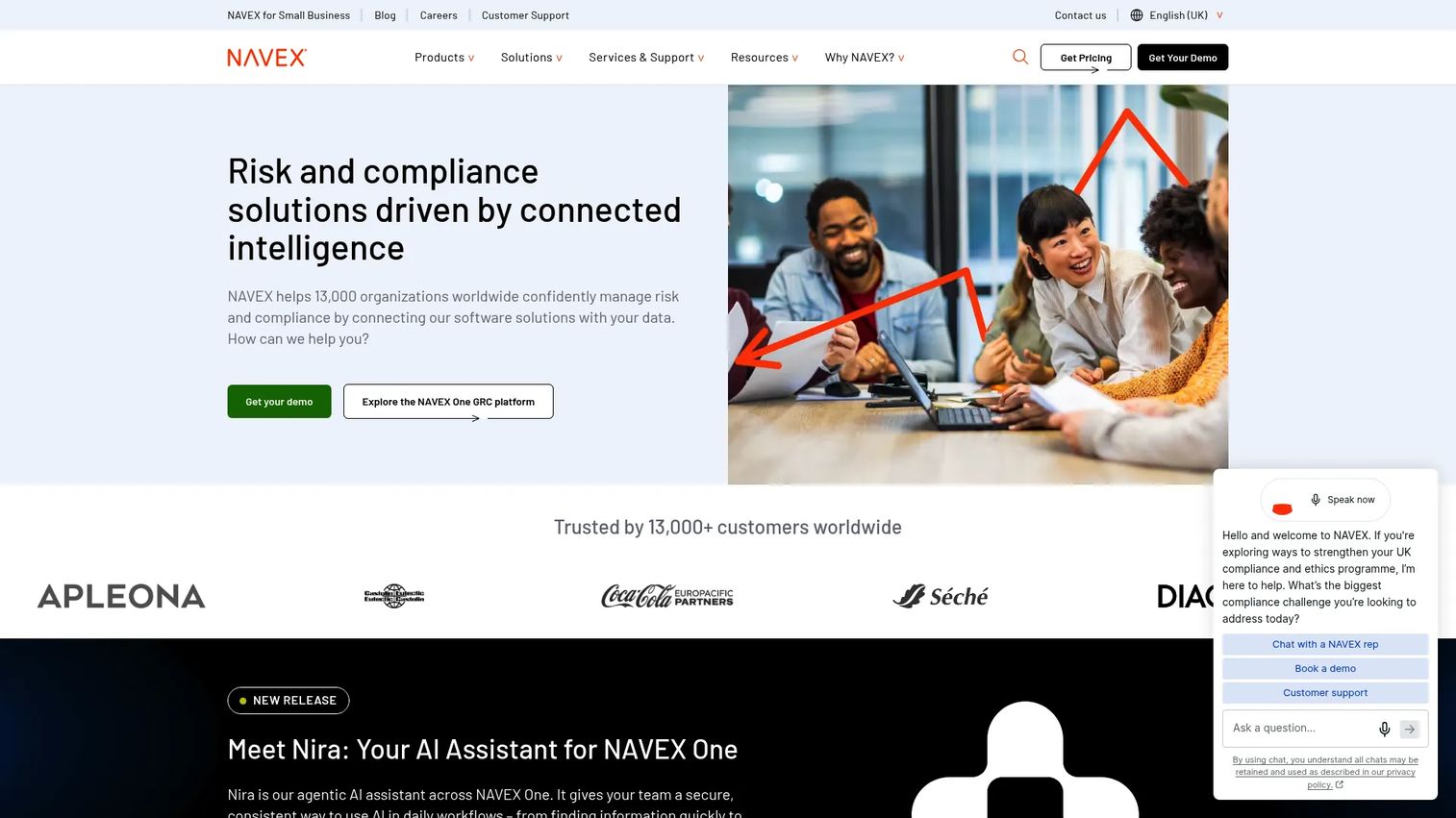The height and width of the screenshot is (818, 1456).
Task: Open NAVEX for Small Business link
Action: point(289,15)
